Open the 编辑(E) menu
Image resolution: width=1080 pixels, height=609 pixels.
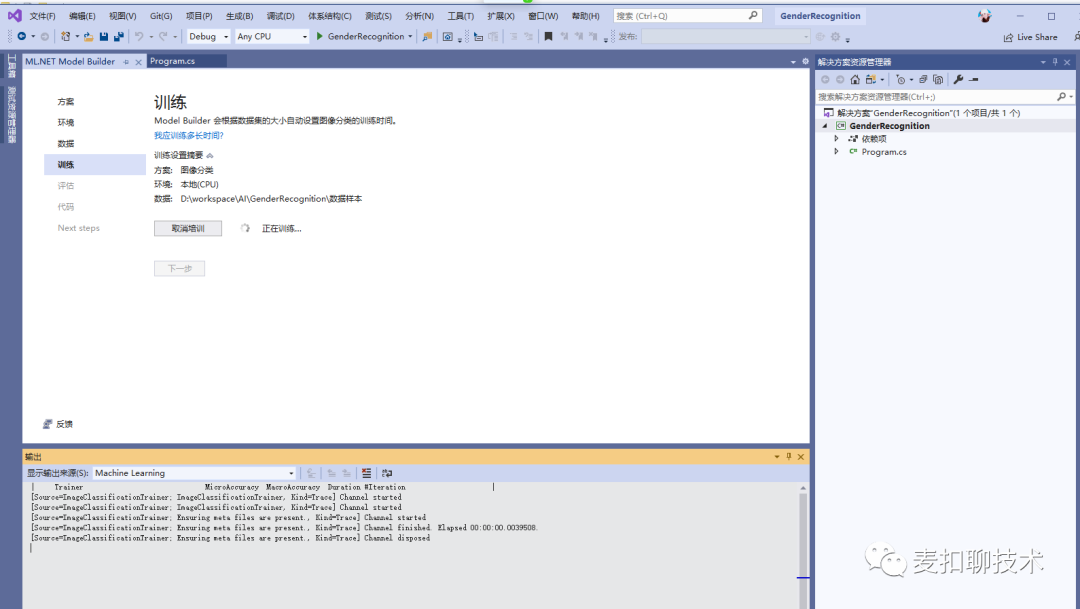pyautogui.click(x=83, y=16)
